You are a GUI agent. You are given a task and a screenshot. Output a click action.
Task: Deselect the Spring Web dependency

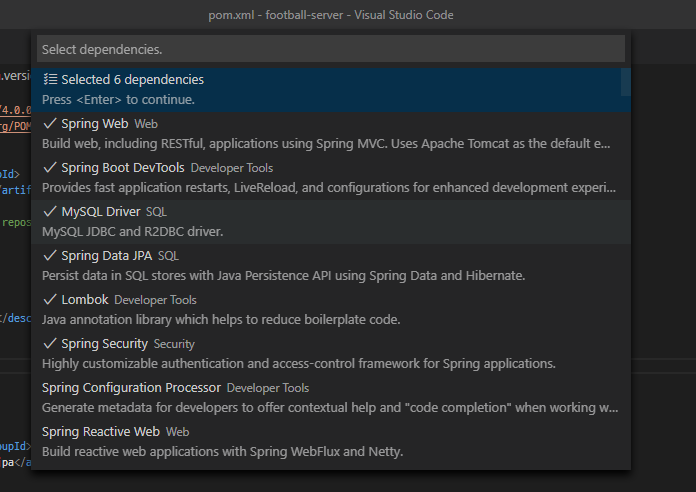331,134
